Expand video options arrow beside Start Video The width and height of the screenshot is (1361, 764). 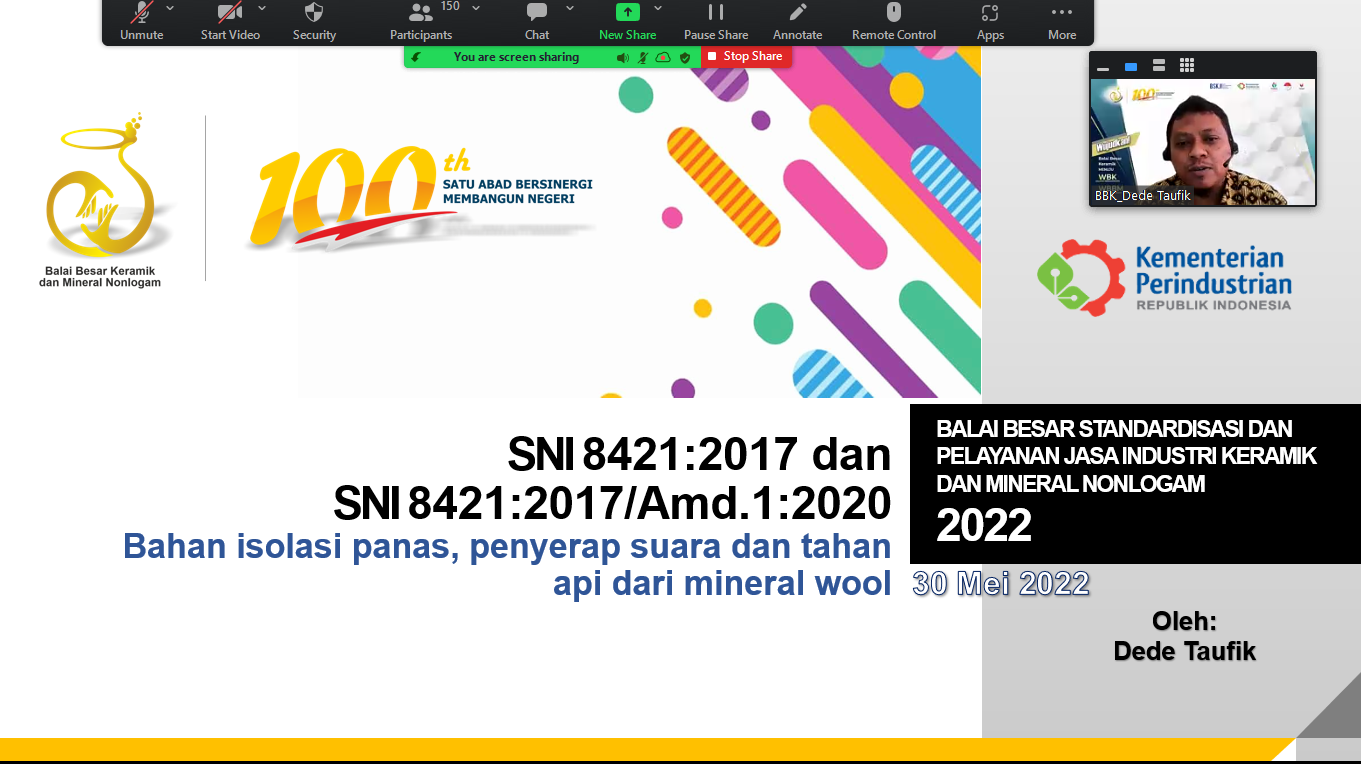(262, 8)
